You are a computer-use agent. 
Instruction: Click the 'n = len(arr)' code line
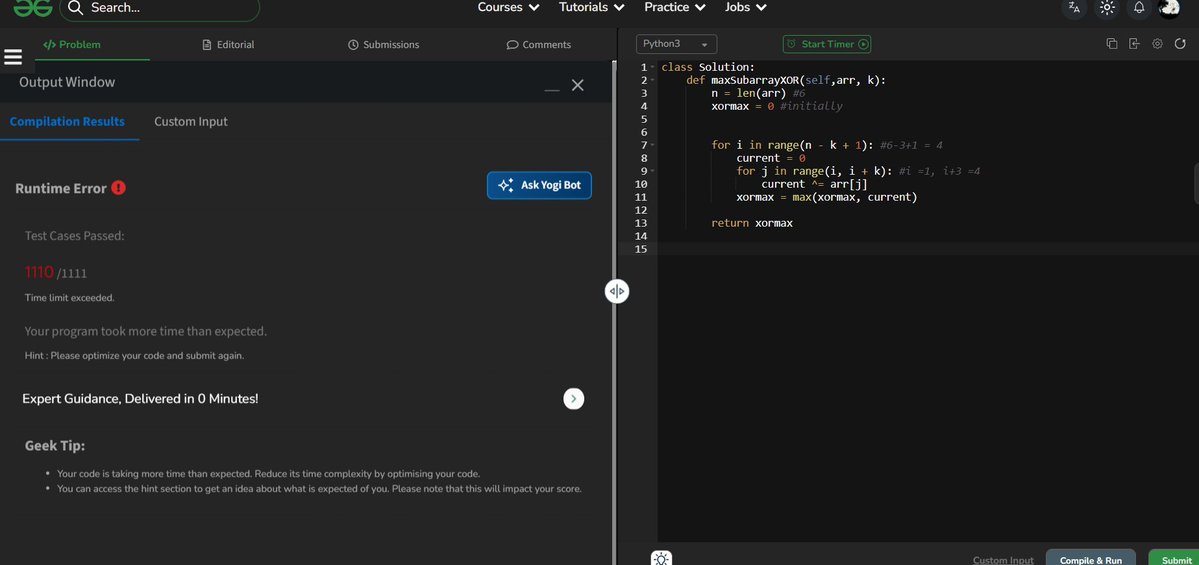pyautogui.click(x=748, y=93)
